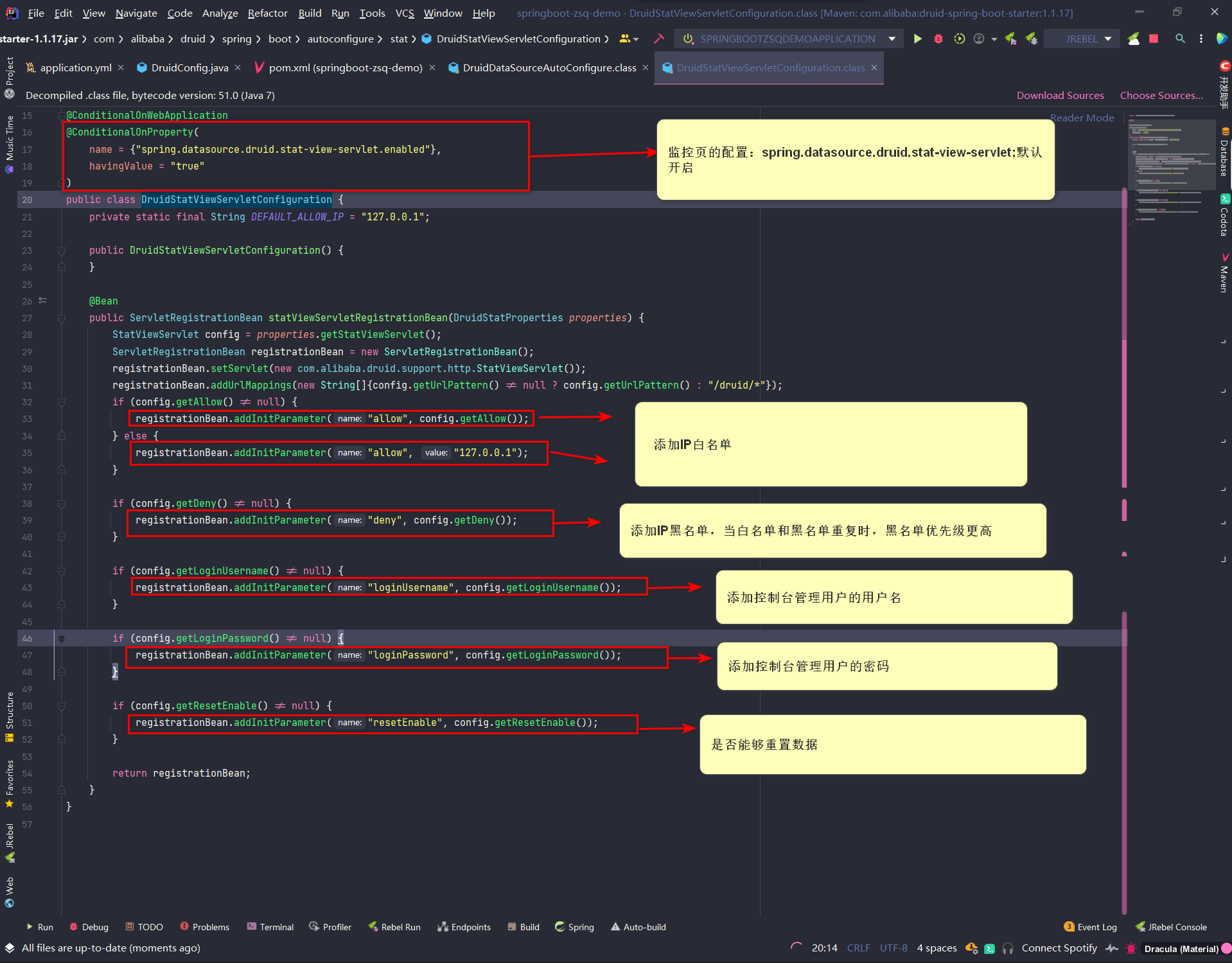The image size is (1232, 963).
Task: Open the Database tool window
Action: pyautogui.click(x=1224, y=152)
